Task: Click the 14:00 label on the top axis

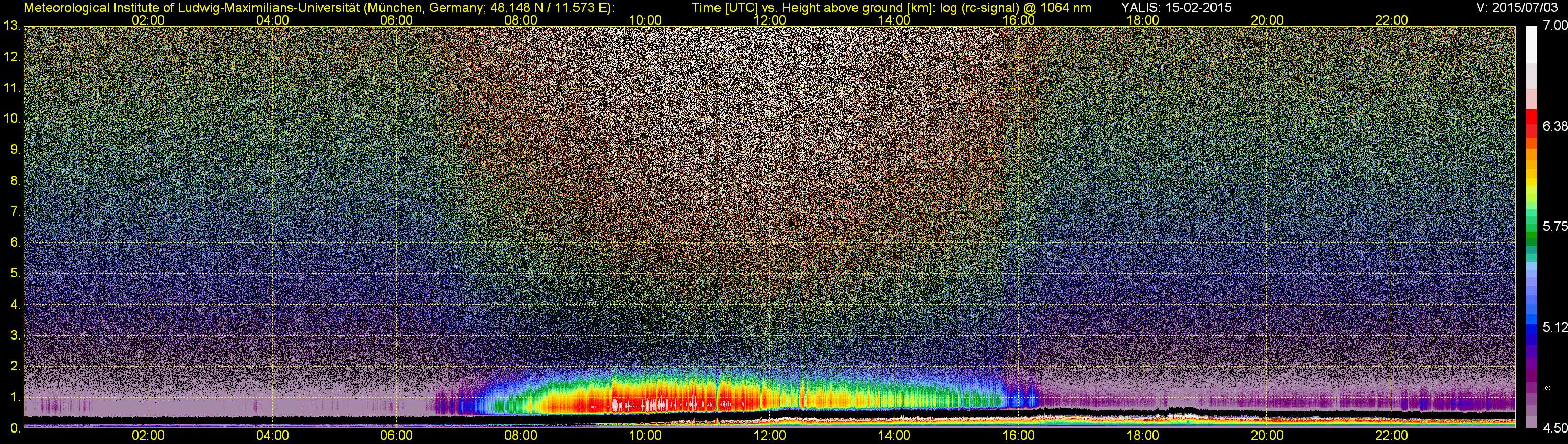Action: 894,20
